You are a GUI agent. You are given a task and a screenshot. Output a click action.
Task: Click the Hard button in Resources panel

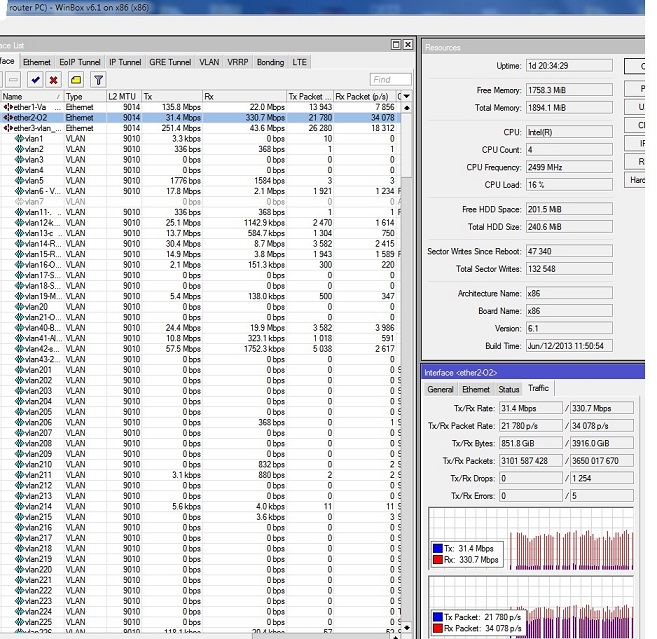635,180
